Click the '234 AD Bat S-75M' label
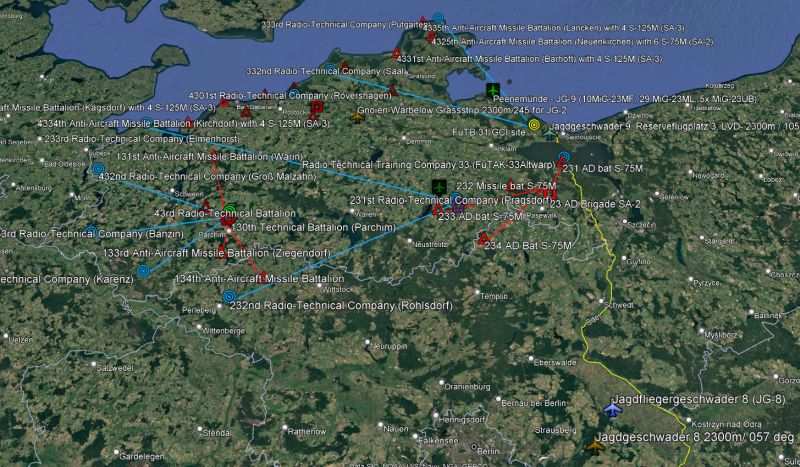800x467 pixels. point(528,246)
